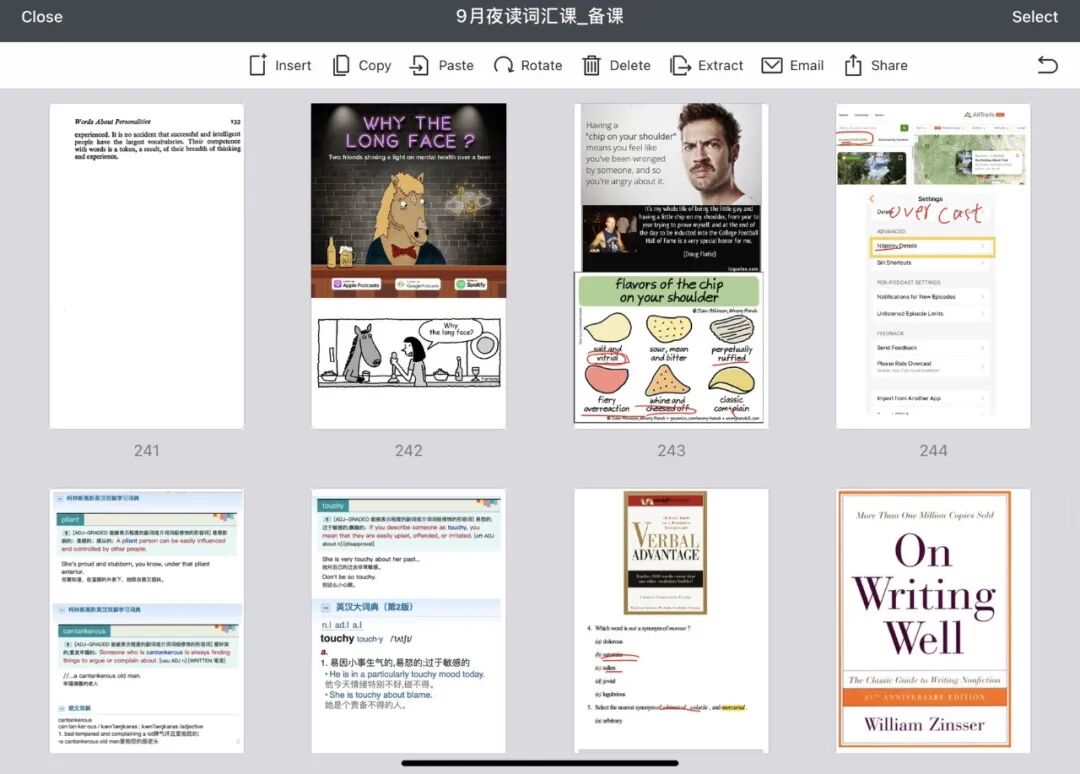Tap the Paste label in toolbar
Viewport: 1080px width, 774px height.
coord(456,65)
